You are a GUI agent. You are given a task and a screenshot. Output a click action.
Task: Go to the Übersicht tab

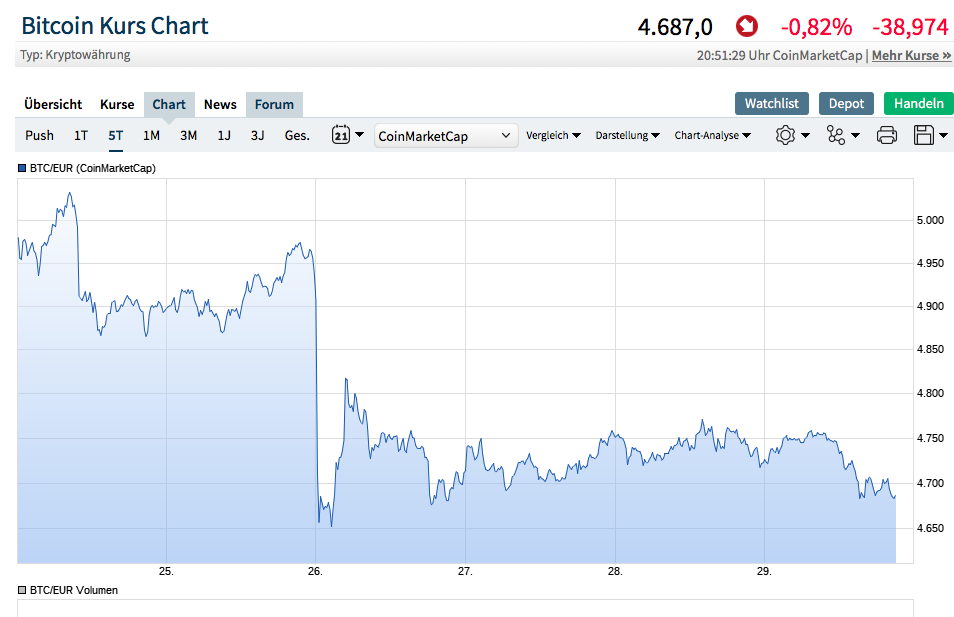pyautogui.click(x=53, y=104)
